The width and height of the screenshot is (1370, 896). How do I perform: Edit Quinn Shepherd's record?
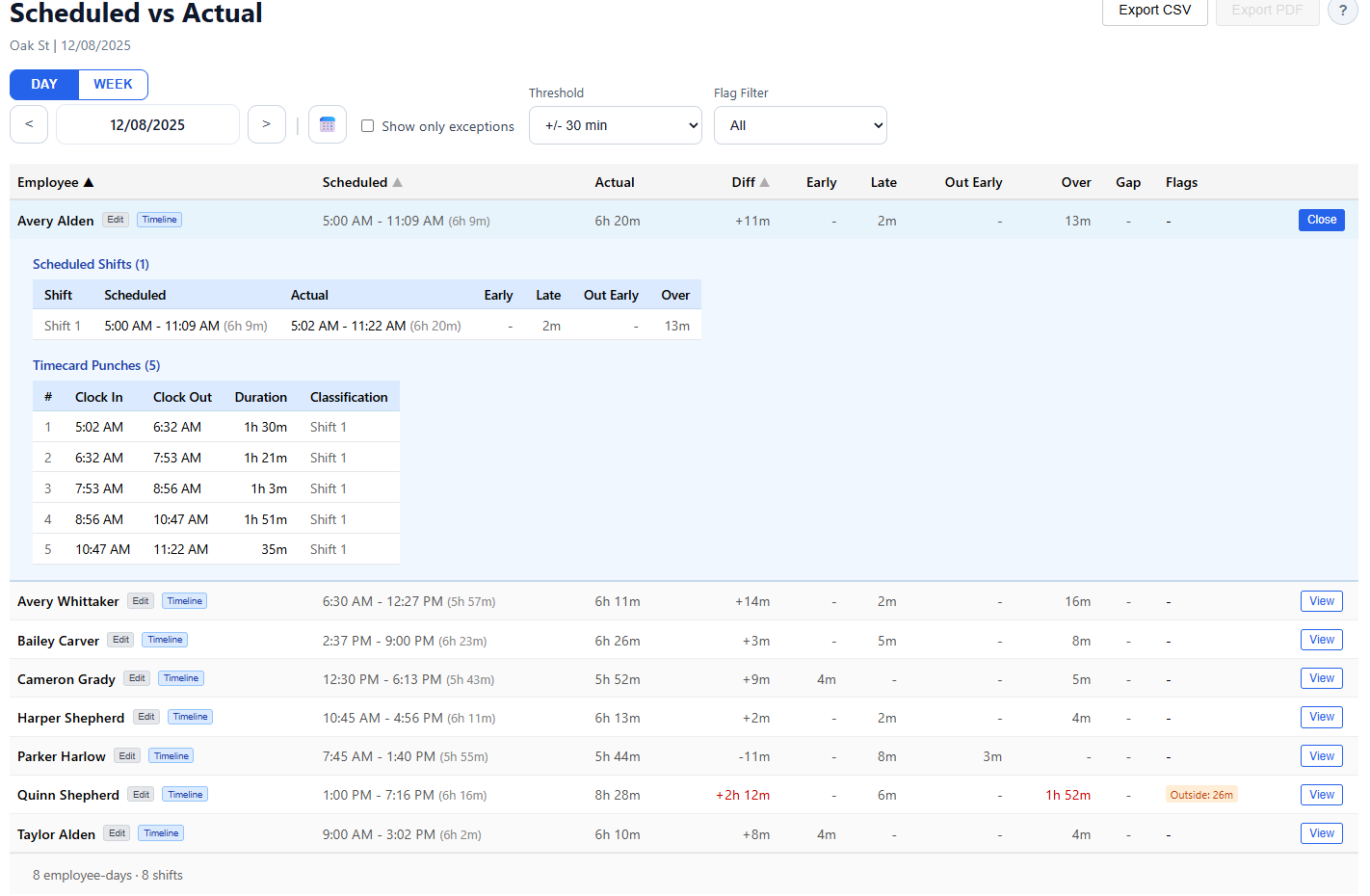(x=142, y=795)
